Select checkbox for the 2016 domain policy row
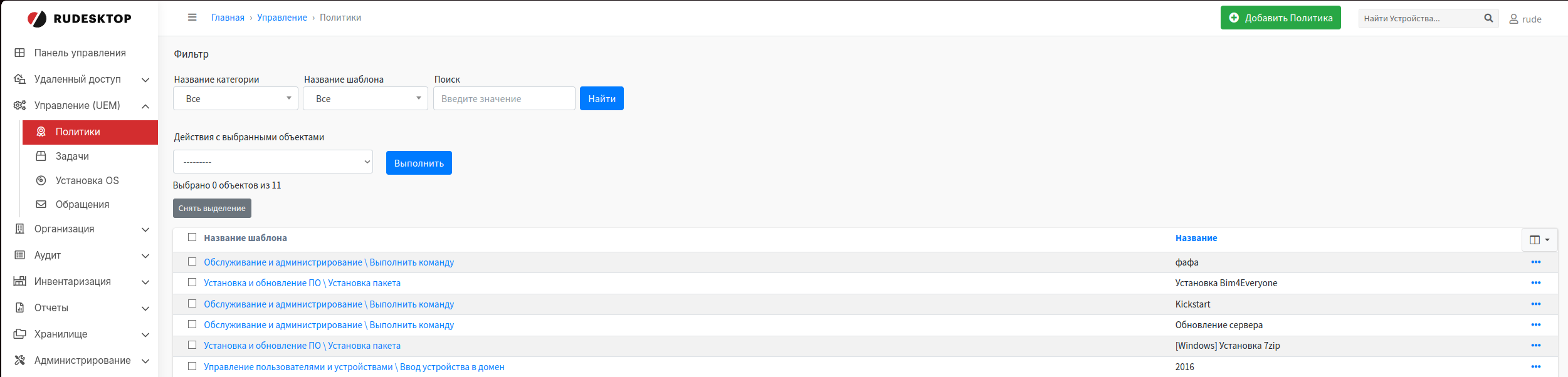1568x377 pixels. click(192, 366)
